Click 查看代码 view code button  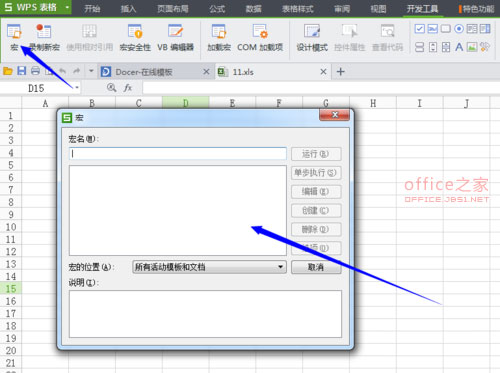[x=387, y=38]
